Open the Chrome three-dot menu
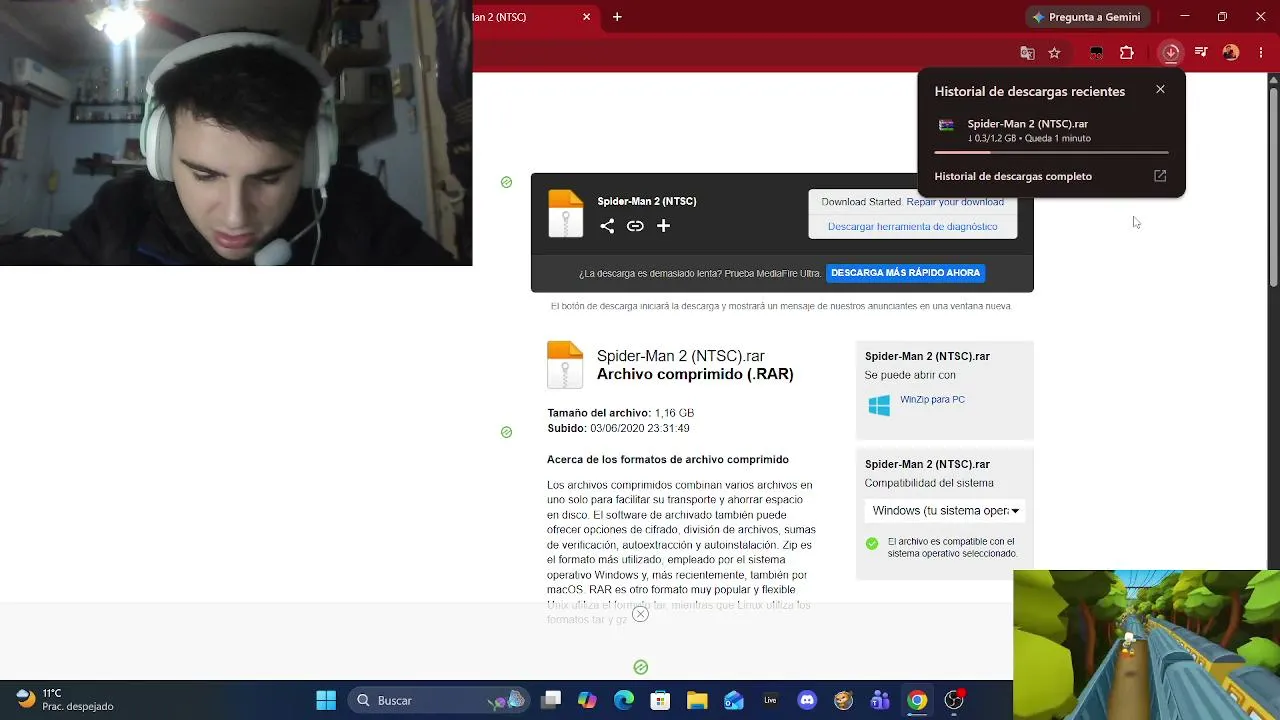 click(x=1261, y=53)
